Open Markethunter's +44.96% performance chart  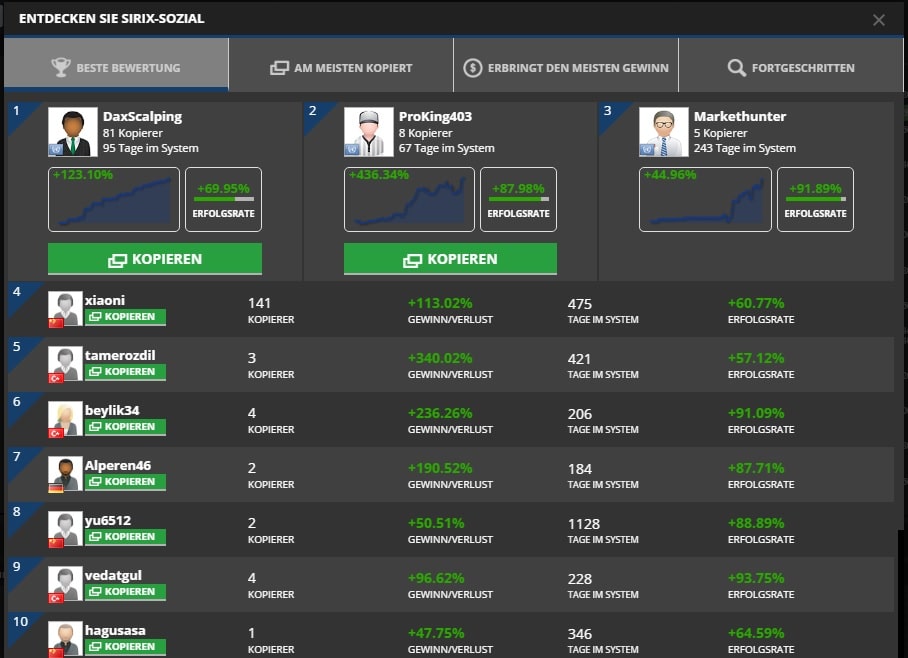(705, 199)
